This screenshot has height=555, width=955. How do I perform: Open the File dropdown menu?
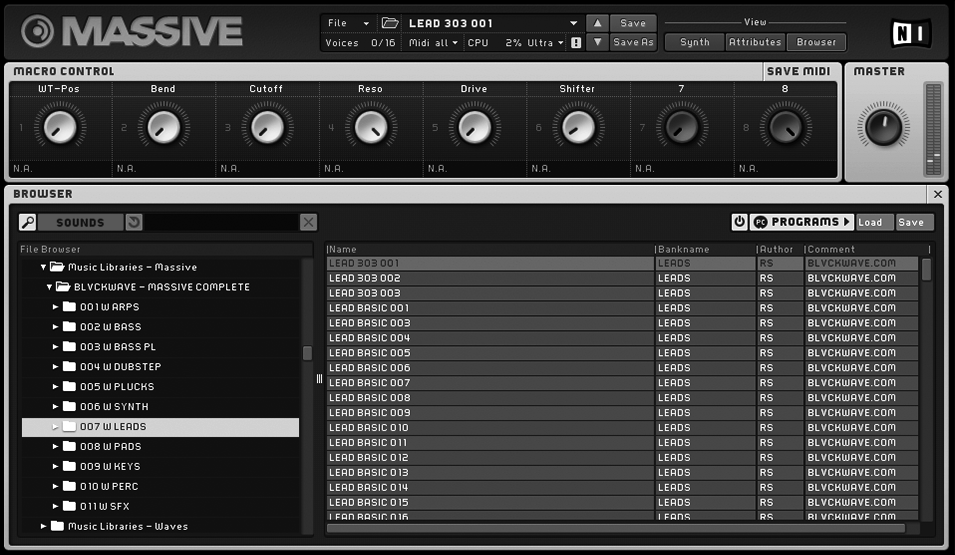pyautogui.click(x=348, y=23)
